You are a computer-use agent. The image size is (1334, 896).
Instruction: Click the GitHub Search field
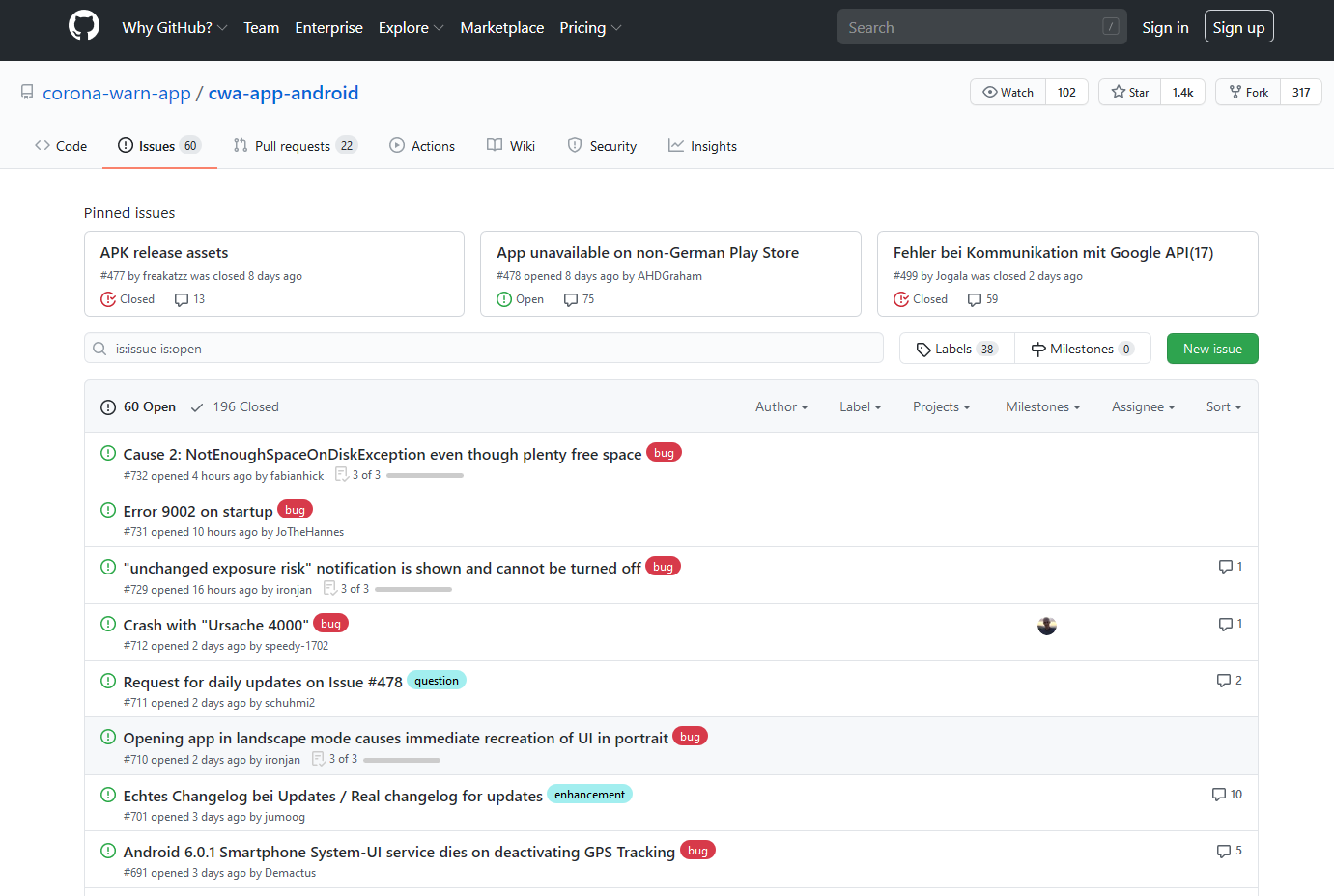981,27
